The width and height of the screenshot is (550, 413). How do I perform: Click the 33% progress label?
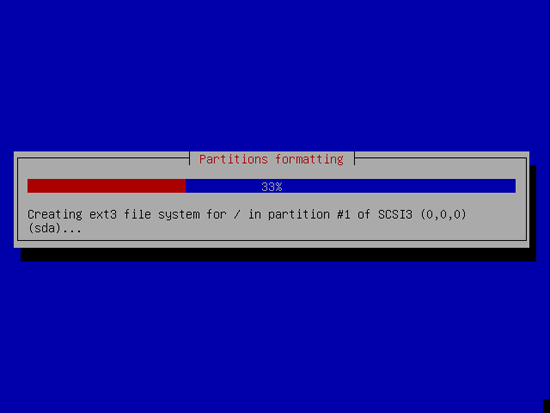(272, 187)
